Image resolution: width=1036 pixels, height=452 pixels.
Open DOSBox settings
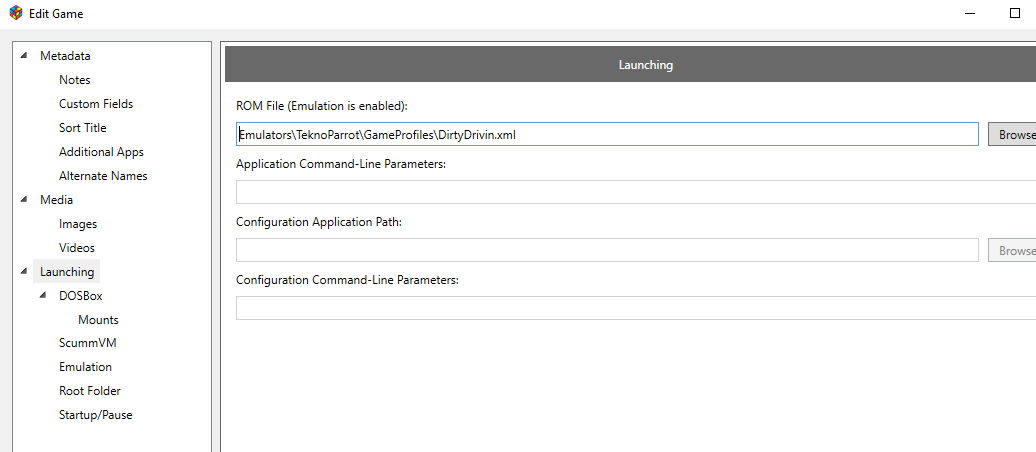[x=81, y=295]
